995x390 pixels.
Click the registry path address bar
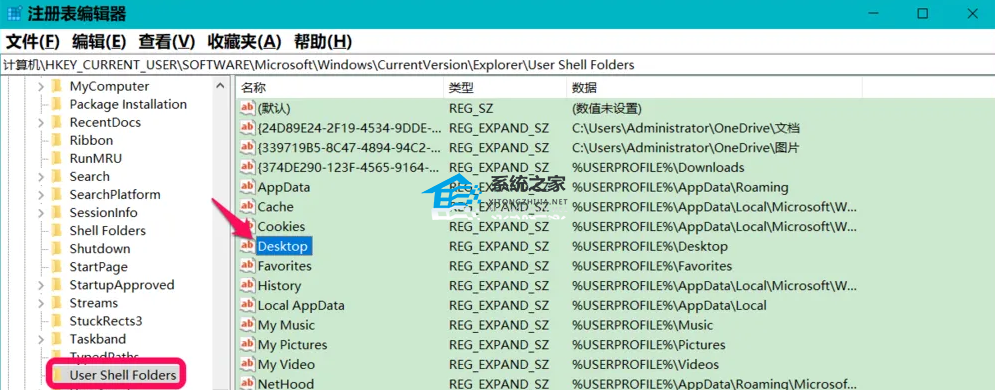point(498,65)
